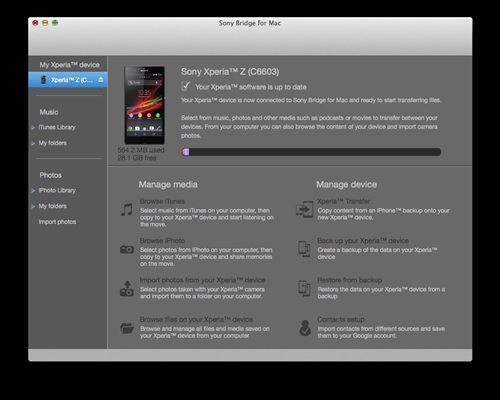Open iTunes Library in sidebar
The width and height of the screenshot is (500, 400).
point(57,127)
